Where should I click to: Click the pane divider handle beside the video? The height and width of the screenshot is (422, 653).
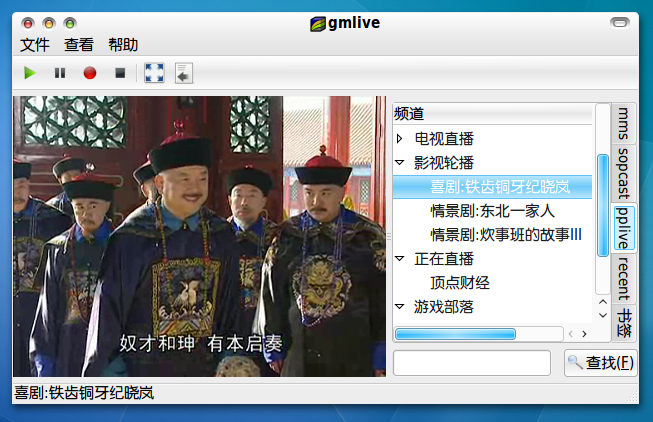tap(389, 236)
